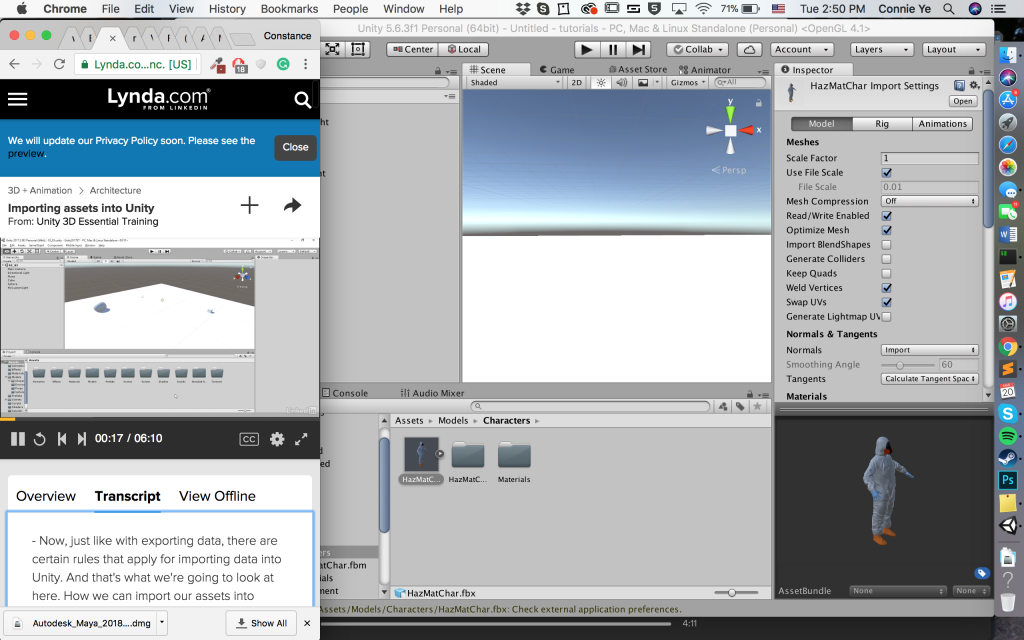Open video settings gear
The image size is (1024, 640).
click(x=277, y=439)
